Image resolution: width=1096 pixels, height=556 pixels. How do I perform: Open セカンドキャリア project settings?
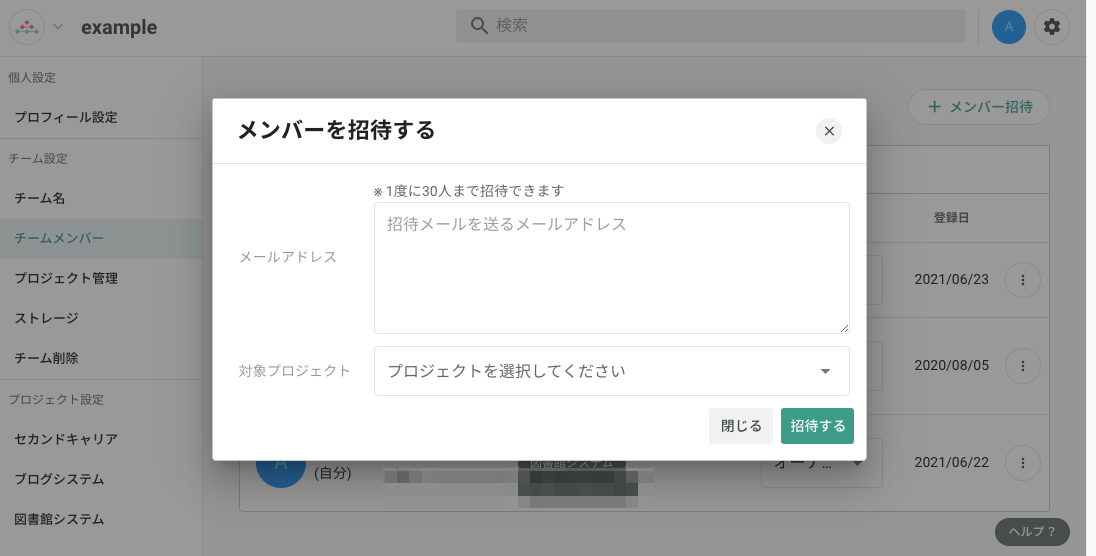(x=101, y=439)
